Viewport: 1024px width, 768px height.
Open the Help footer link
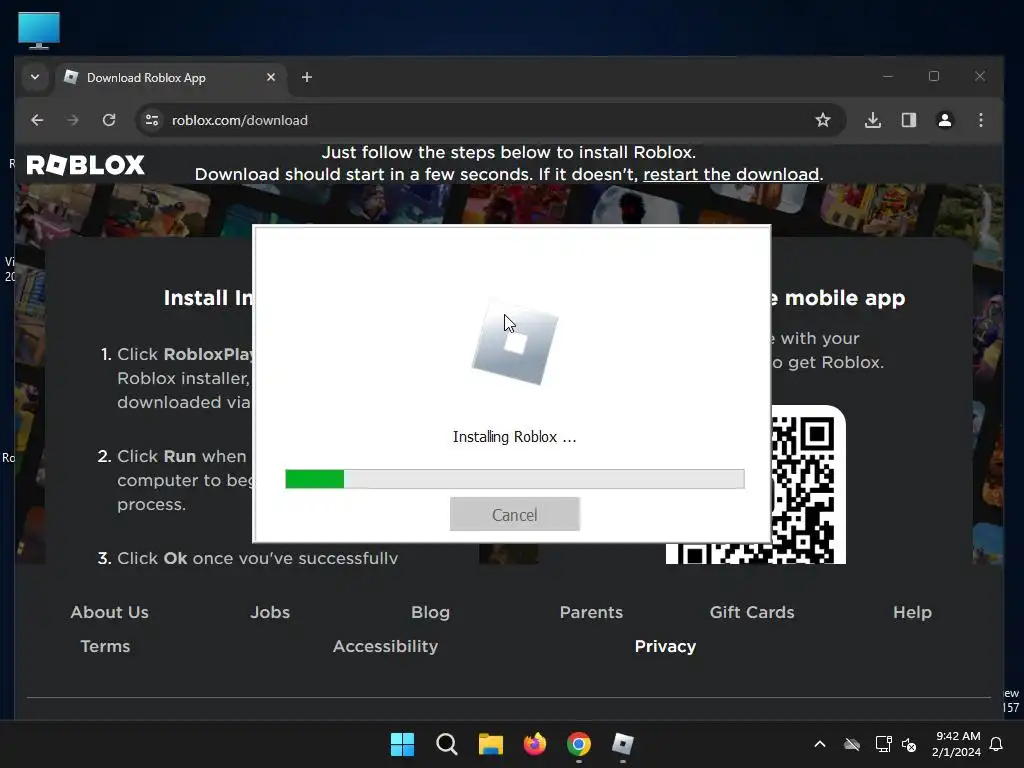(912, 613)
